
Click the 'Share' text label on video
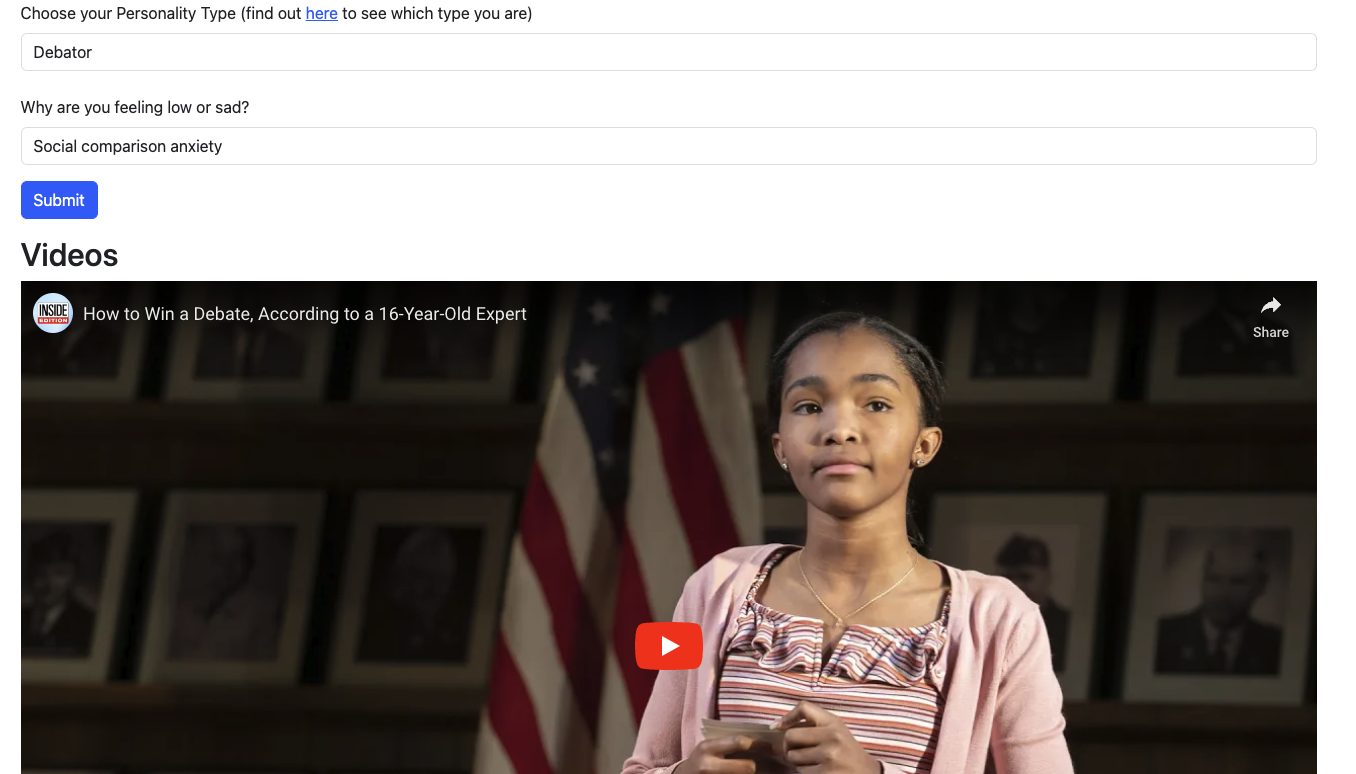[x=1271, y=332]
